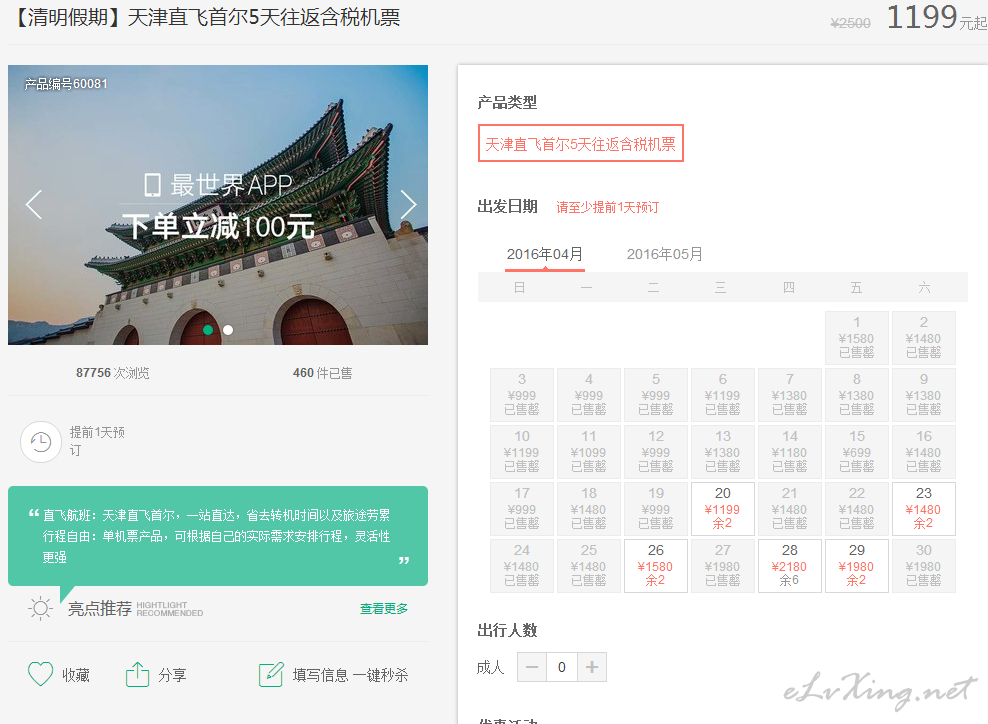Viewport: 988px width, 724px height.
Task: Switch to 2016年04月 tab
Action: coord(544,254)
